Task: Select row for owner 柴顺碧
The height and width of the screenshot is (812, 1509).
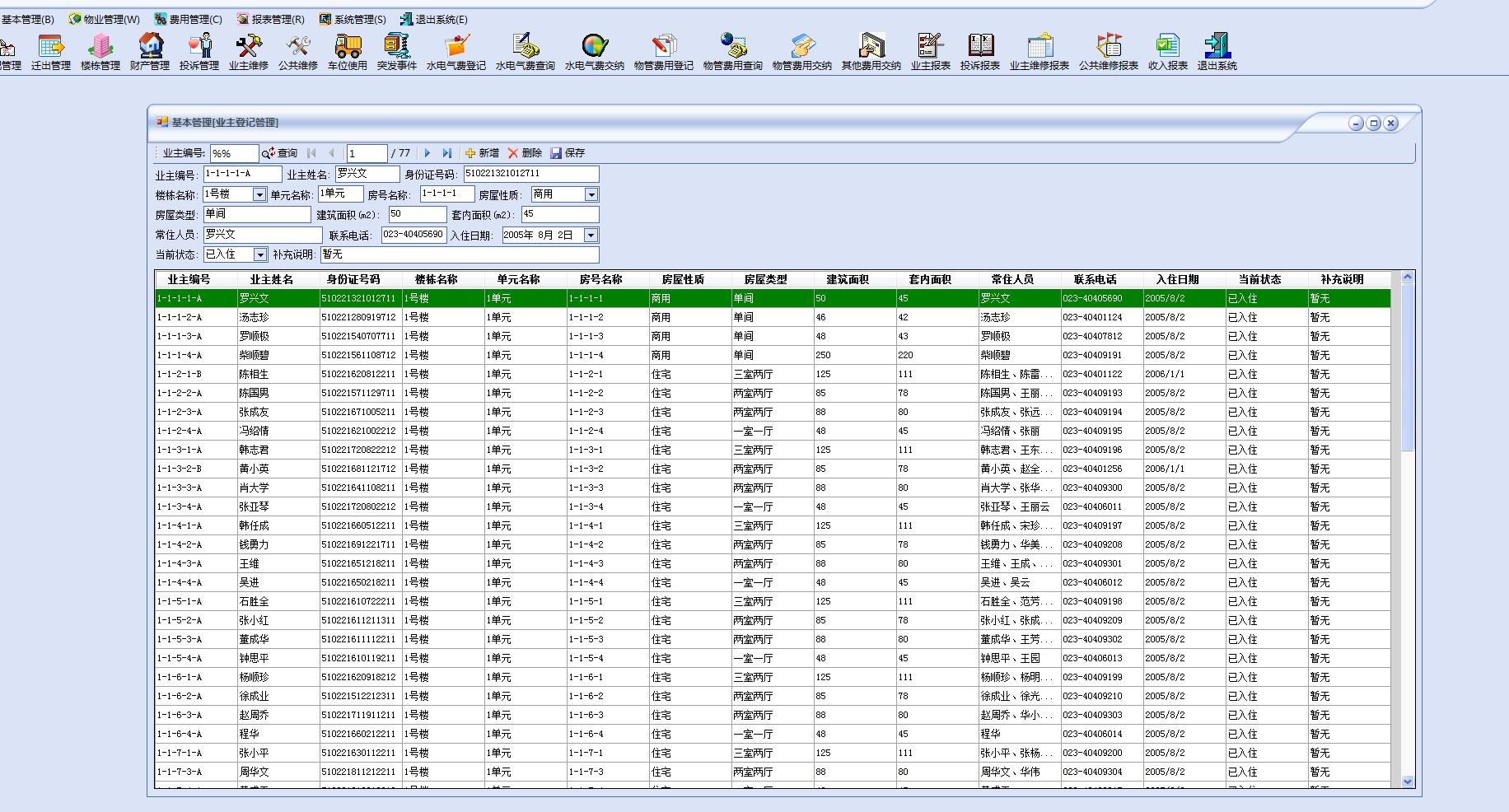Action: (773, 355)
